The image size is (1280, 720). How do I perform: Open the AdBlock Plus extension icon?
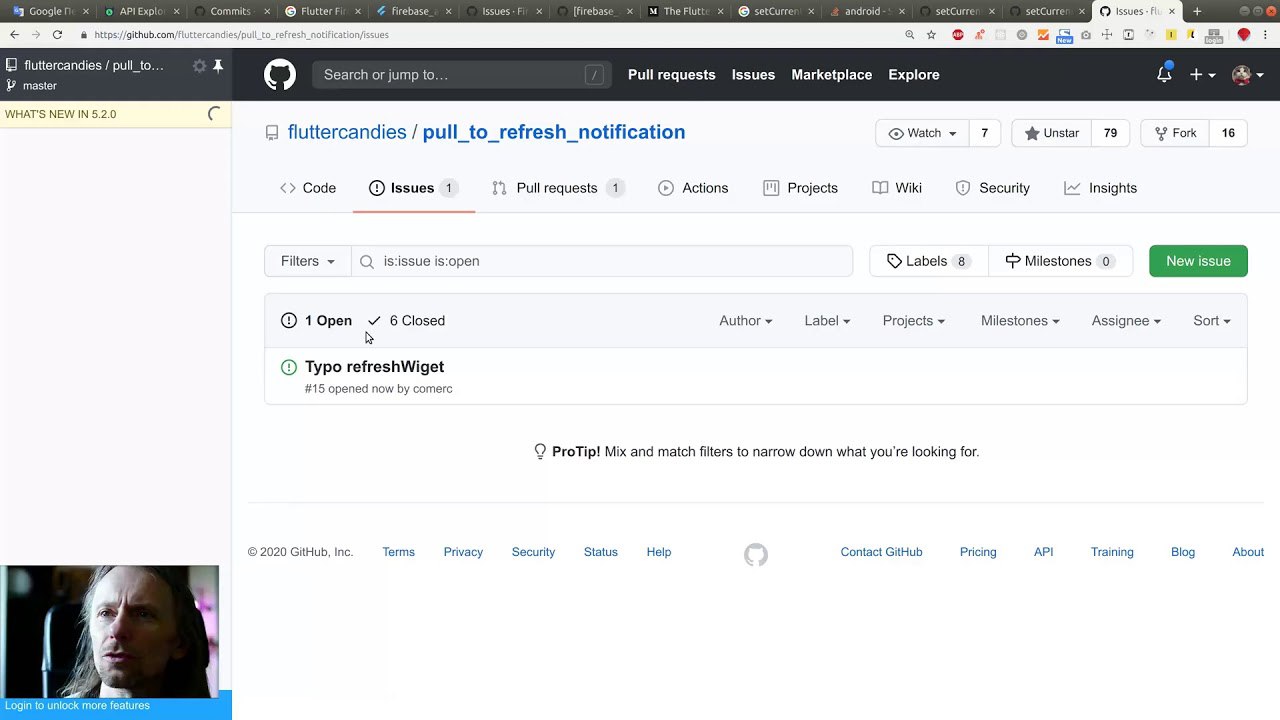pyautogui.click(x=958, y=34)
